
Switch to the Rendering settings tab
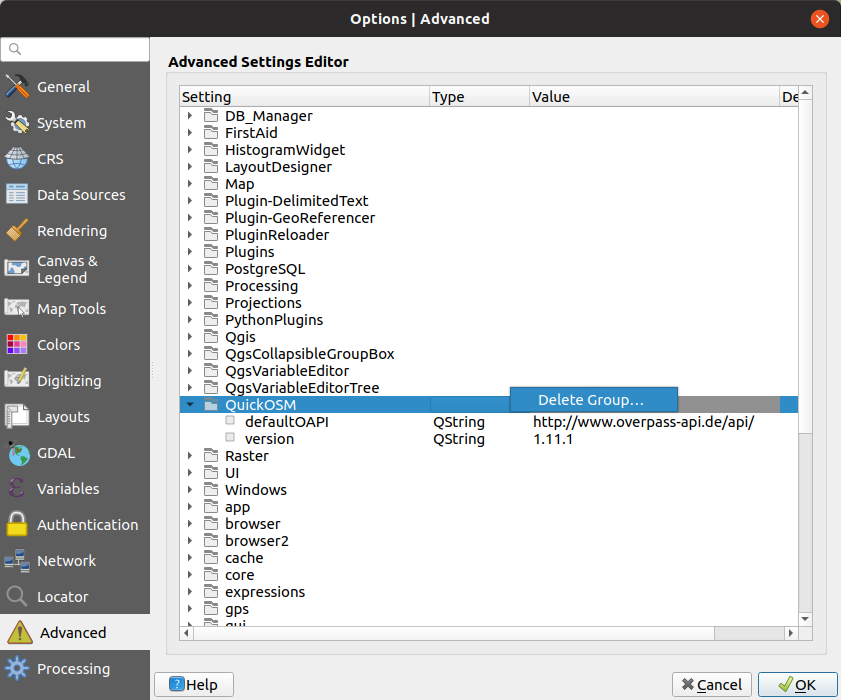(75, 231)
